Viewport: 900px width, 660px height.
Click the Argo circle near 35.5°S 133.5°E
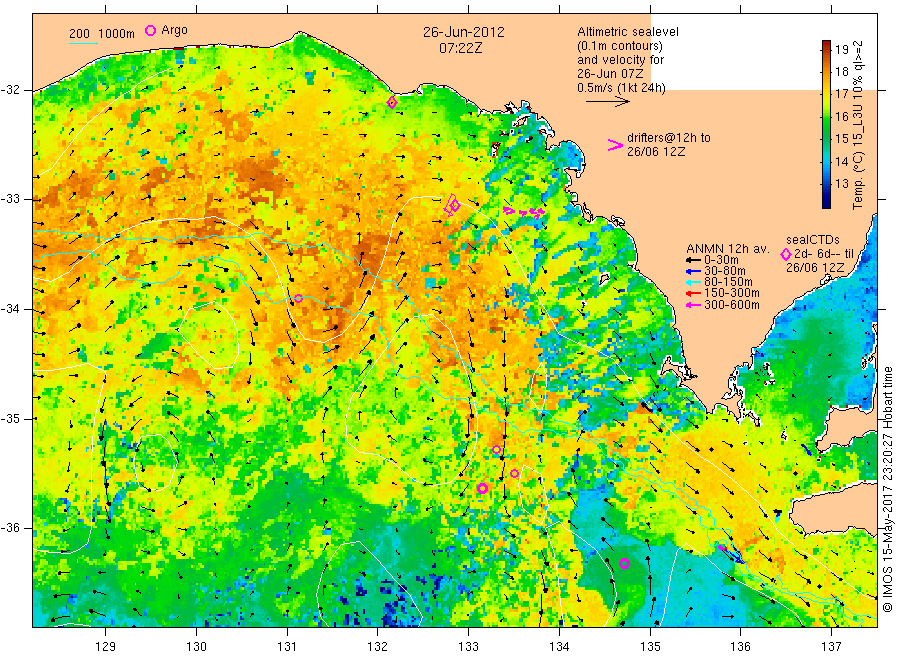click(514, 473)
